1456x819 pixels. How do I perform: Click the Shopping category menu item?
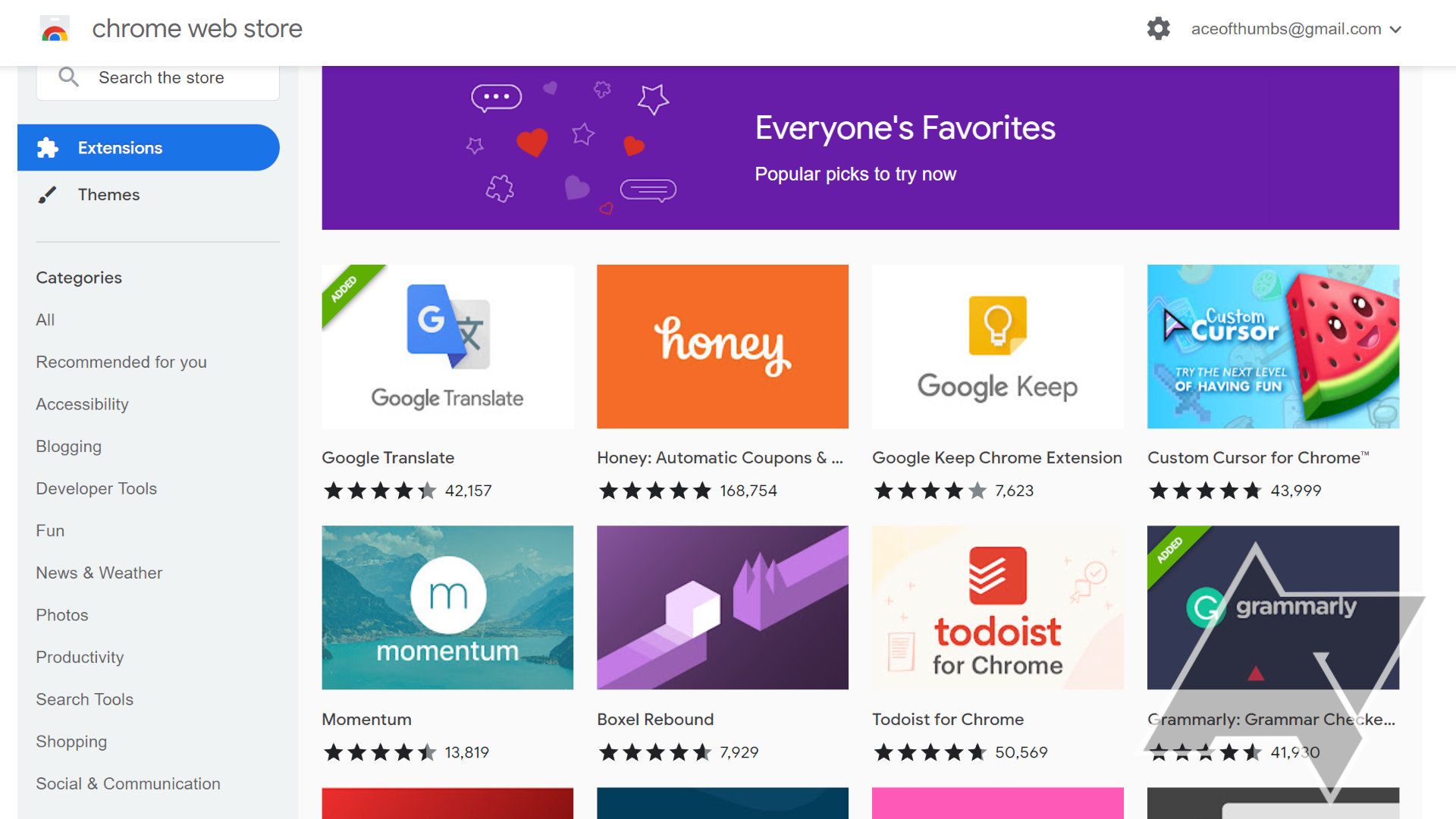click(71, 741)
